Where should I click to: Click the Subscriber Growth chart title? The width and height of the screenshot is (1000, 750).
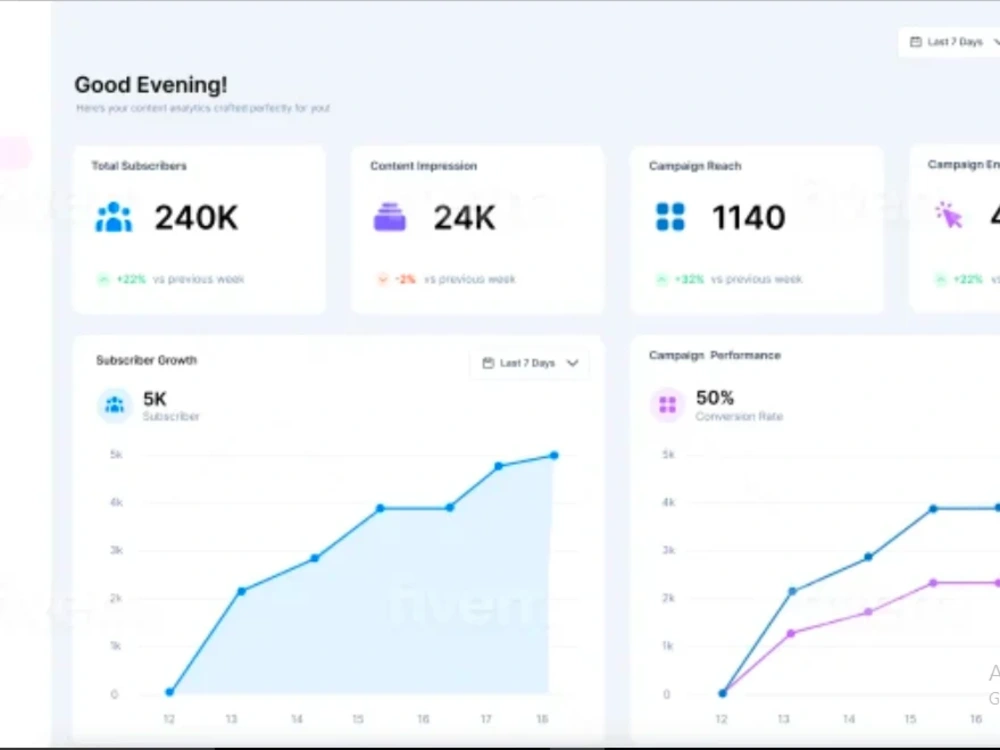pyautogui.click(x=146, y=360)
